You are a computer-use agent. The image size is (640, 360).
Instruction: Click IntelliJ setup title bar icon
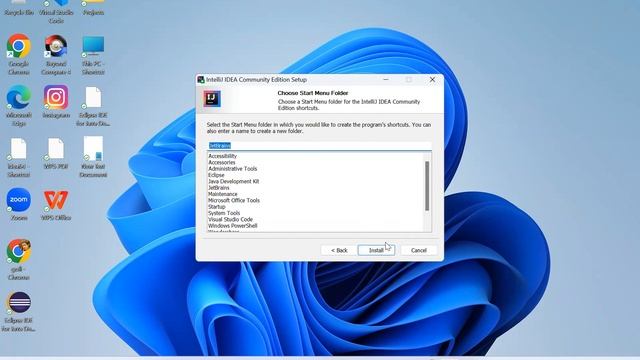(x=201, y=80)
